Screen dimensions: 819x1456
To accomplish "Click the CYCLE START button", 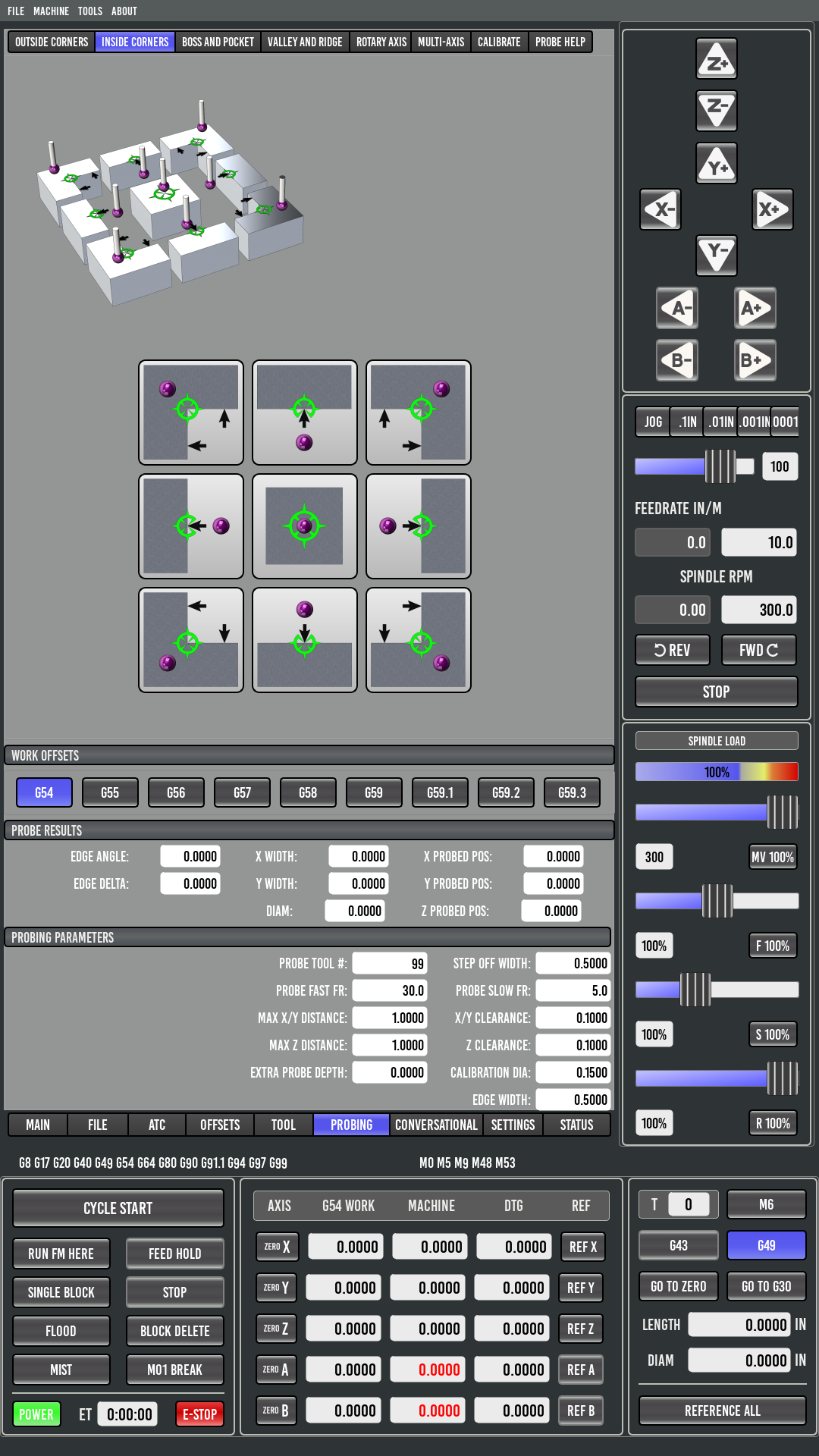I will 118,1208.
